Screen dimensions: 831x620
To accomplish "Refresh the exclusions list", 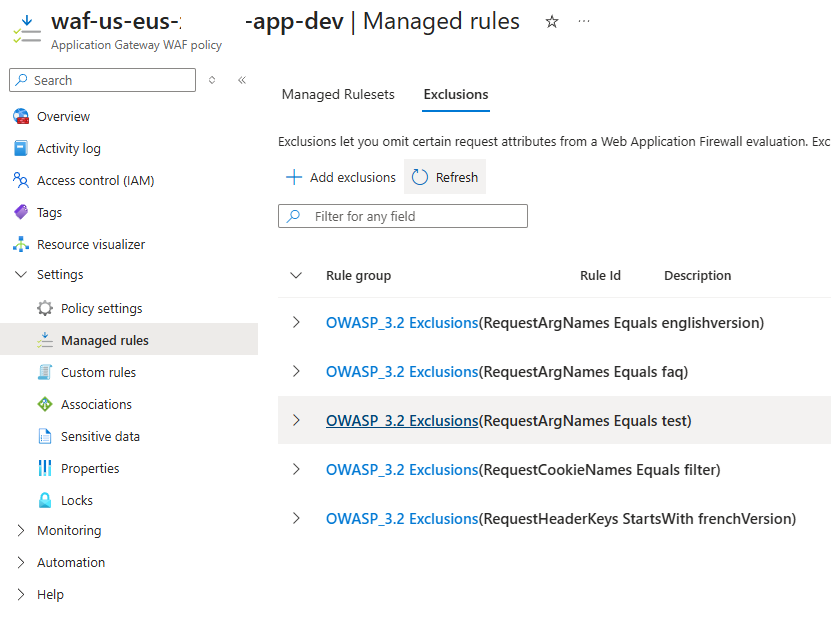I will pyautogui.click(x=445, y=177).
